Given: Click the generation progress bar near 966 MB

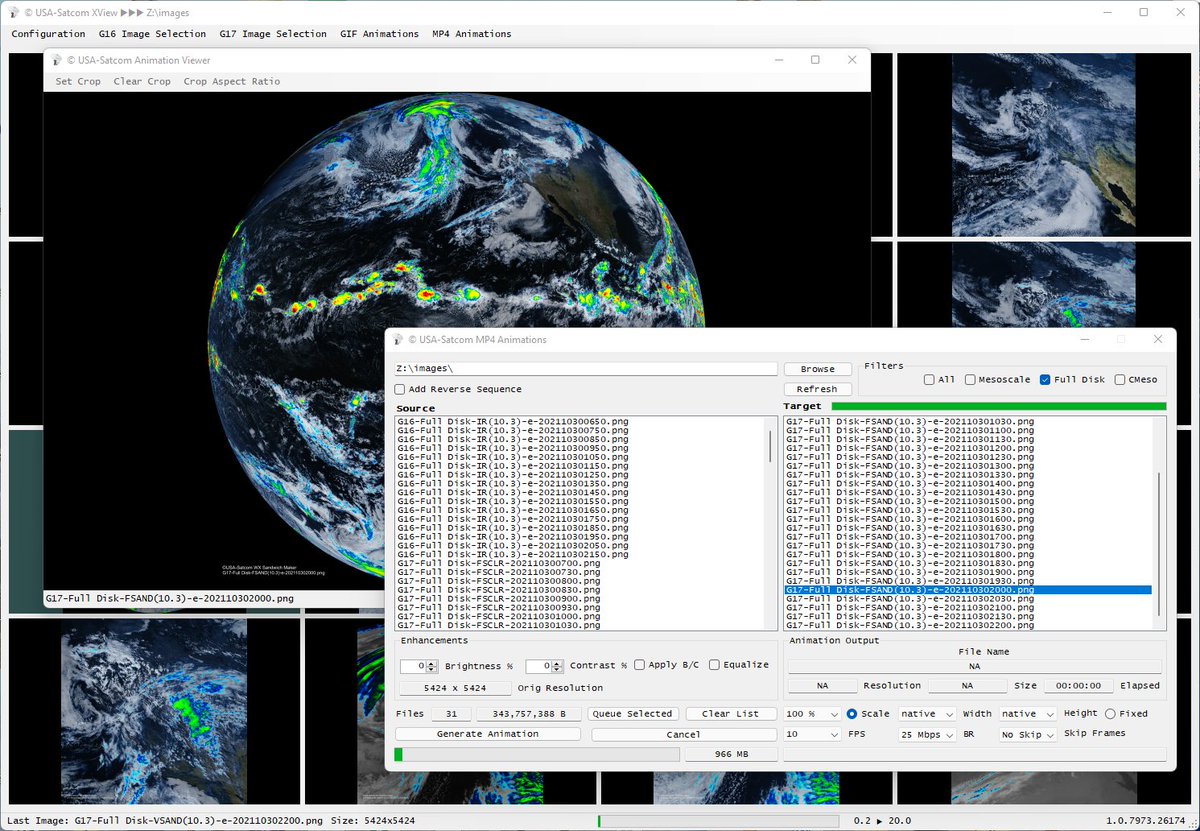Looking at the screenshot, I should (537, 754).
